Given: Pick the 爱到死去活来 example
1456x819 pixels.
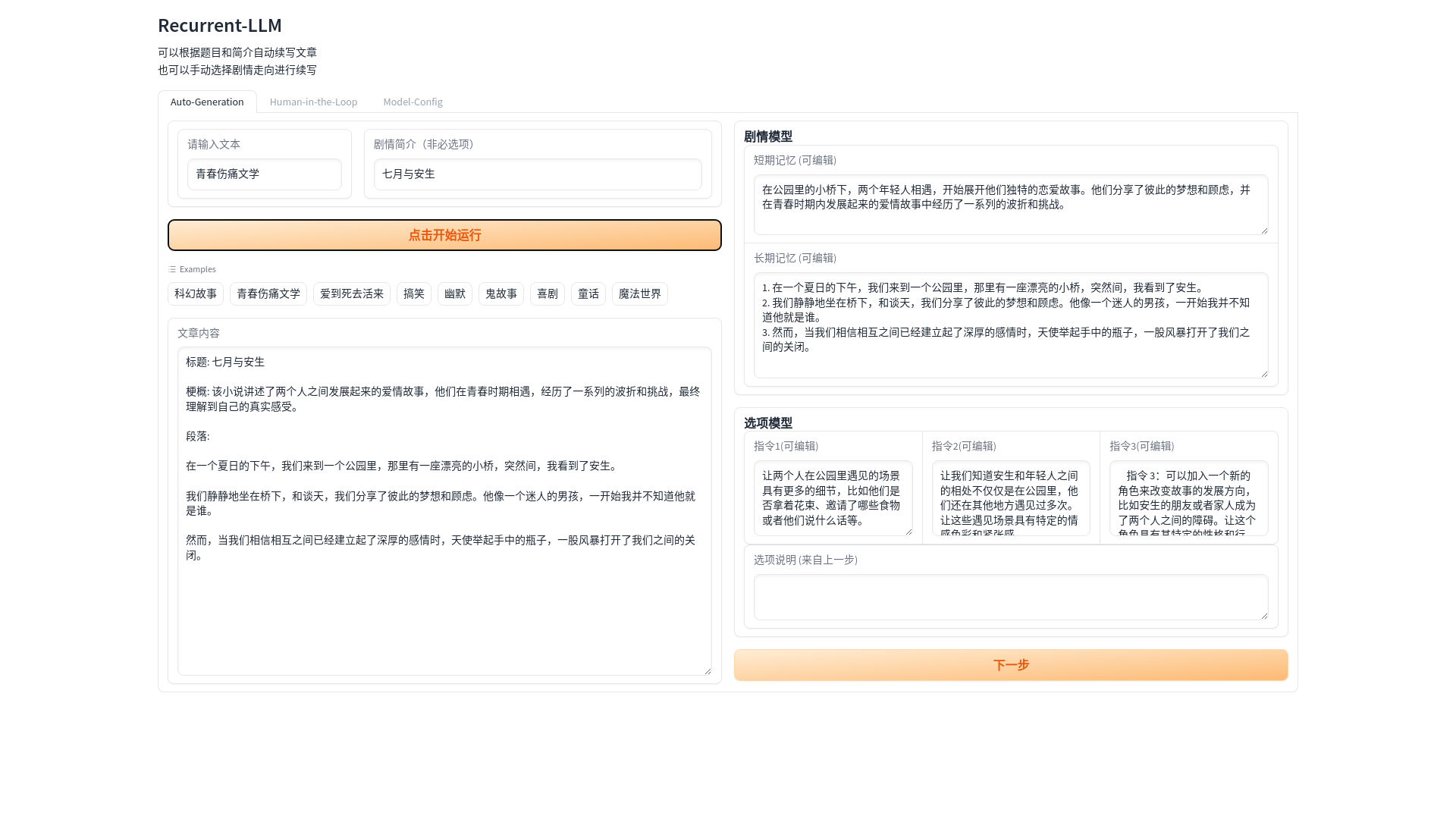Looking at the screenshot, I should (x=352, y=293).
